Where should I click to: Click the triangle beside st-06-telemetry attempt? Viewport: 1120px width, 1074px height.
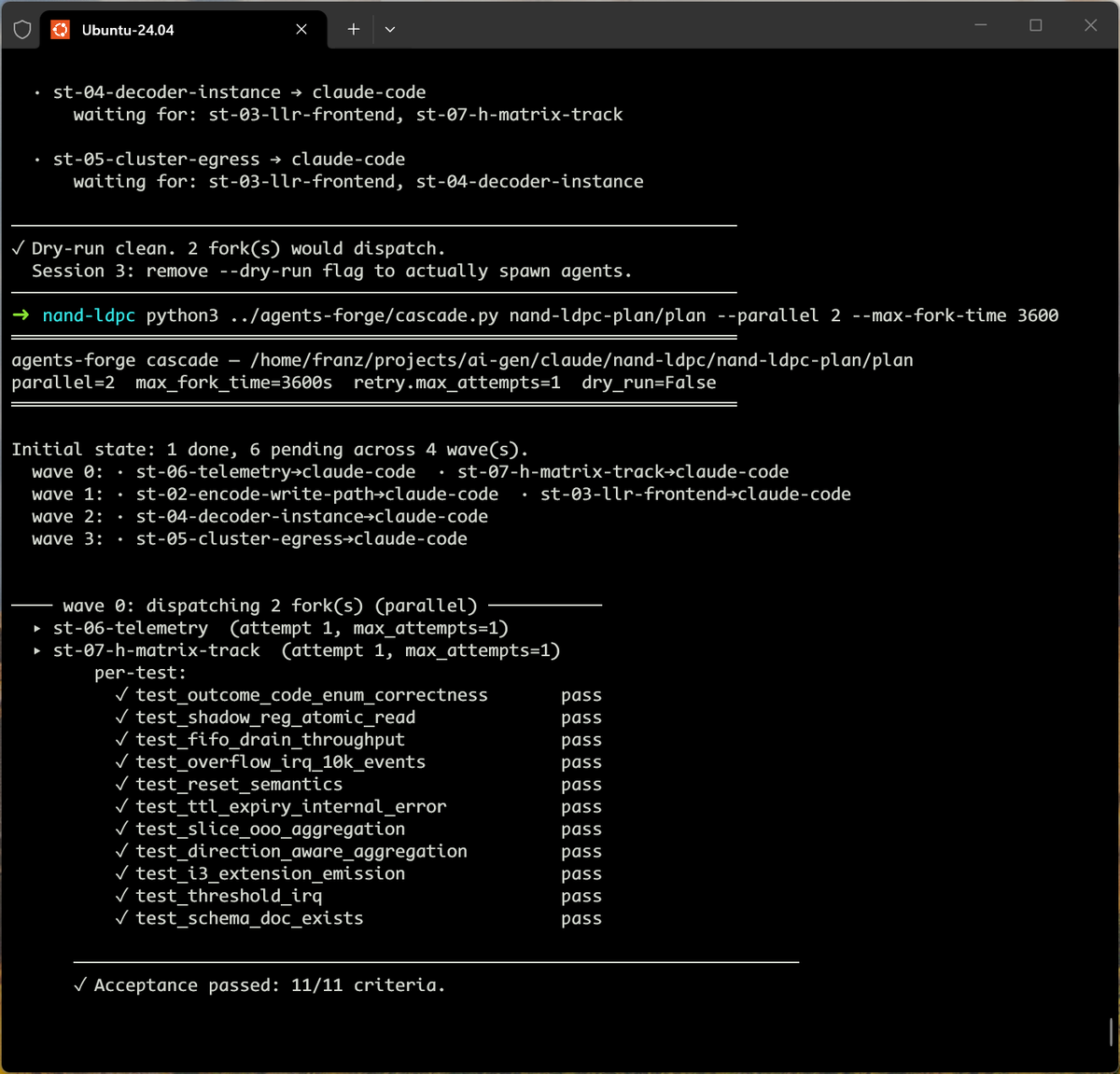click(37, 629)
